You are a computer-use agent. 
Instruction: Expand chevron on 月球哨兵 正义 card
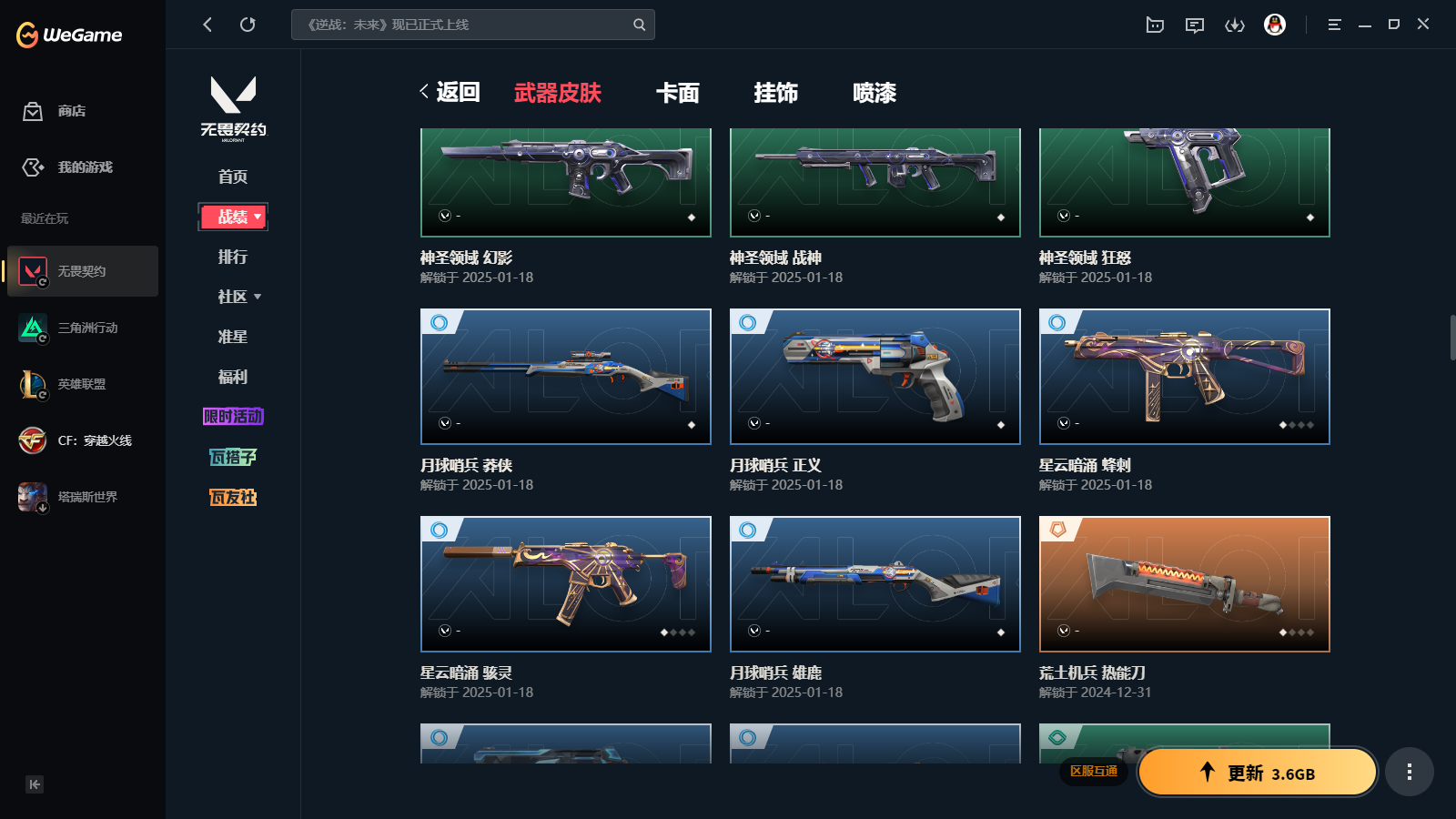pyautogui.click(x=754, y=423)
